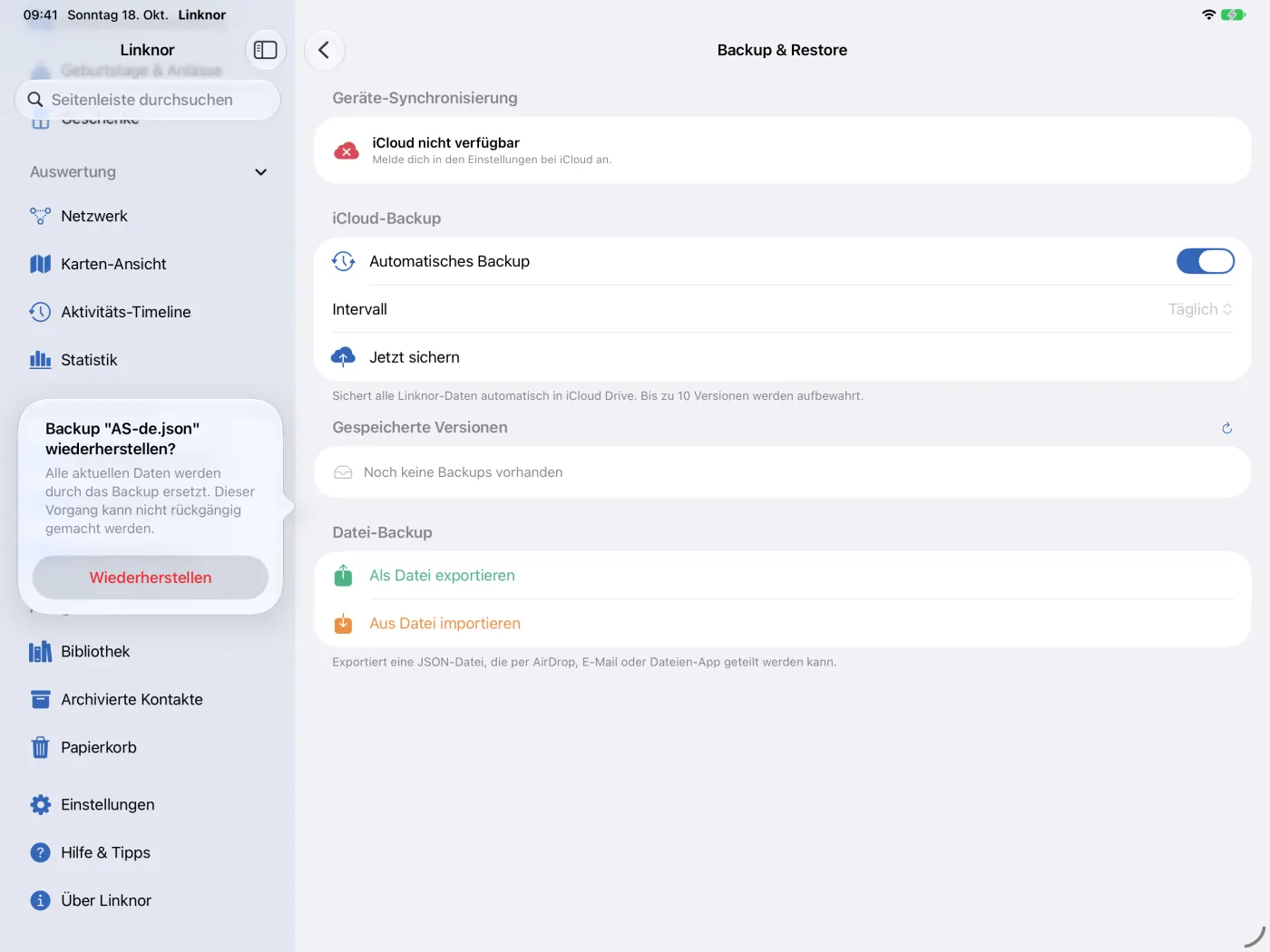Click the Aktivitäts-Timeline clock icon
Screen dimensions: 1270x952
coord(40,312)
